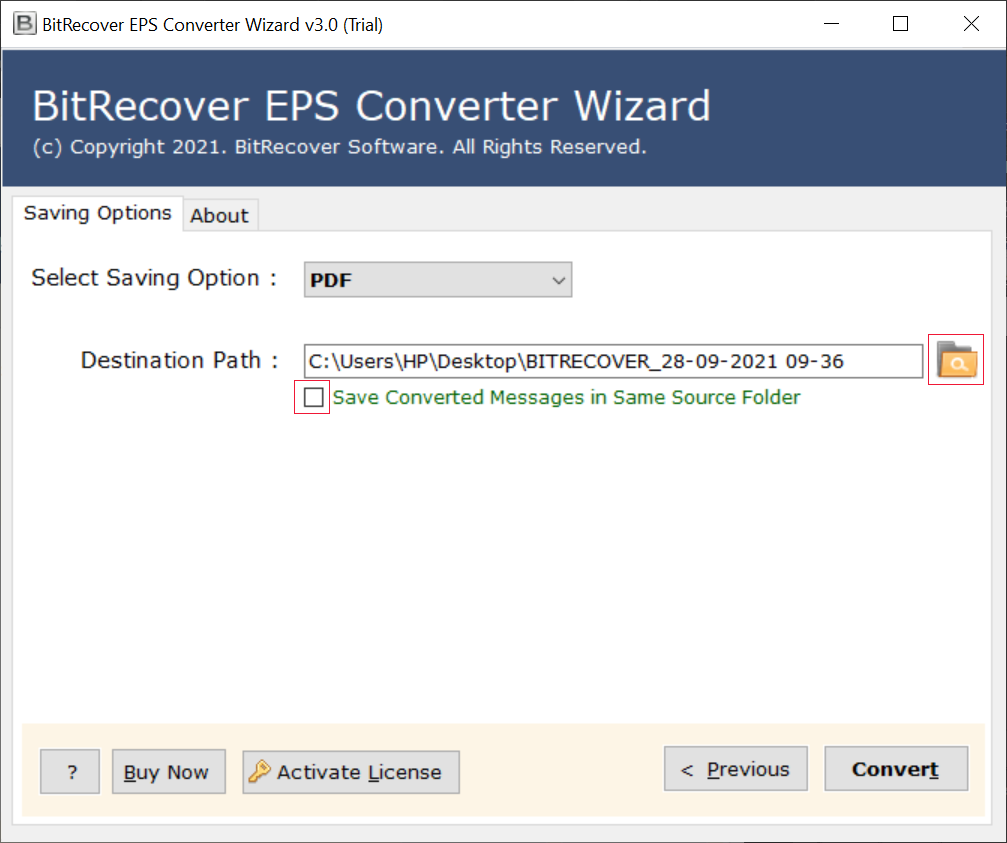
Task: Browse for destination folder with folder icon
Action: click(x=956, y=360)
